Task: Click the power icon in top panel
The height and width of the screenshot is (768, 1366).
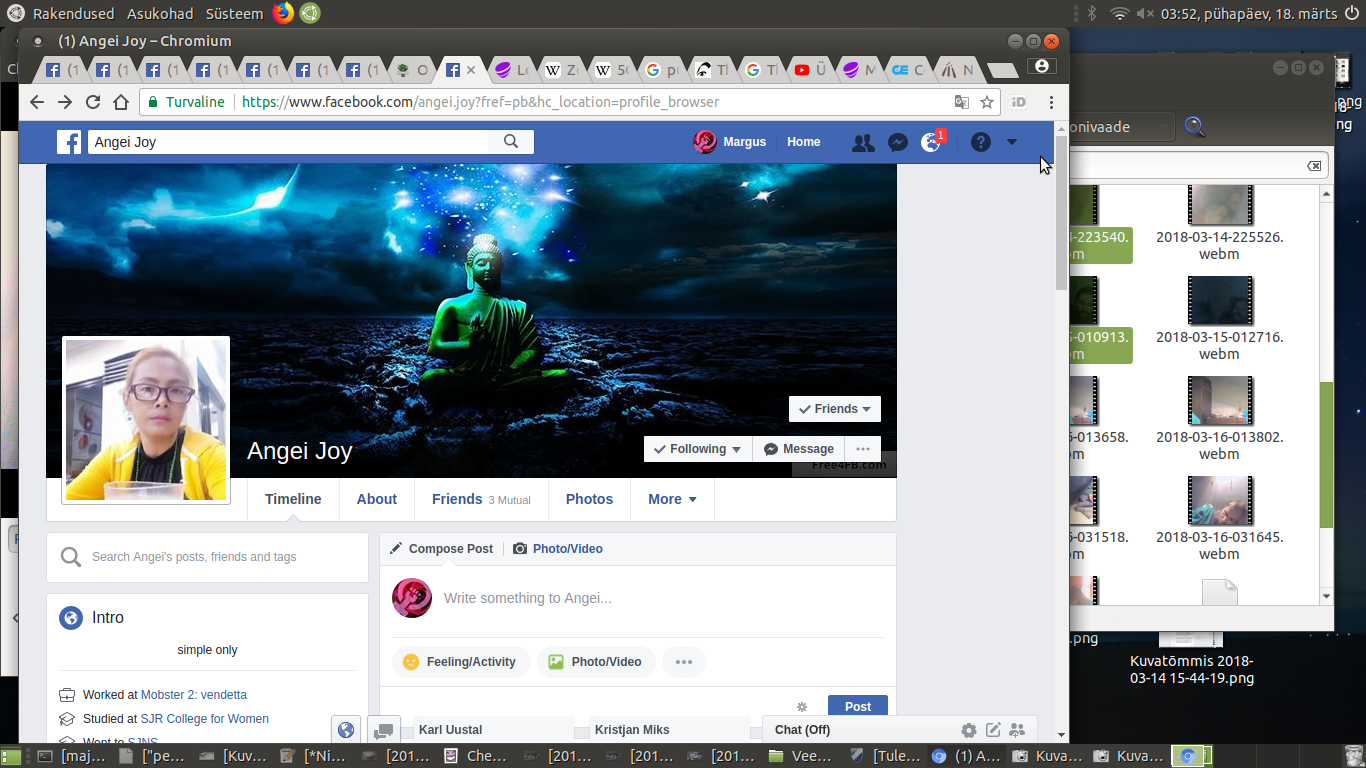Action: coord(1352,14)
